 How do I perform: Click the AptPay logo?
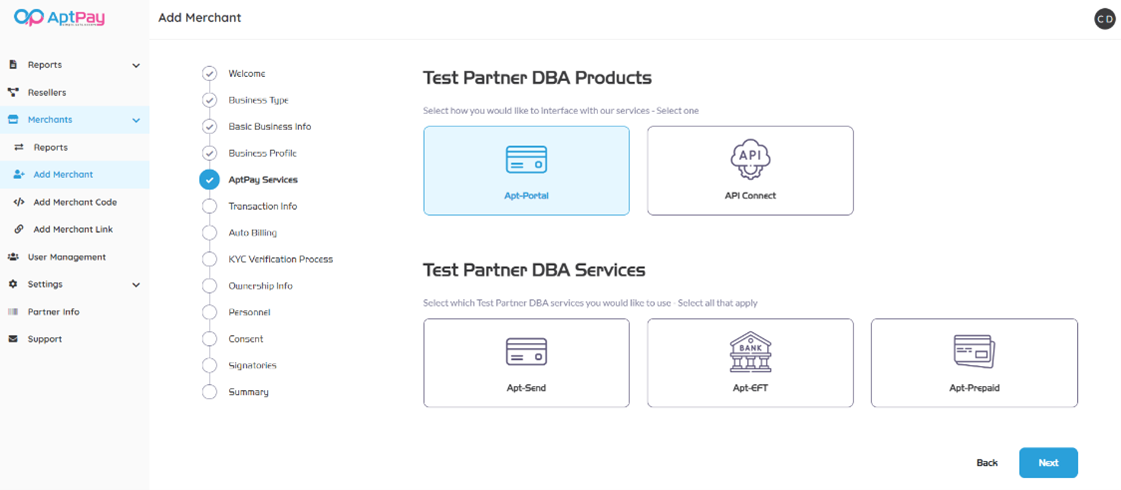(x=60, y=18)
